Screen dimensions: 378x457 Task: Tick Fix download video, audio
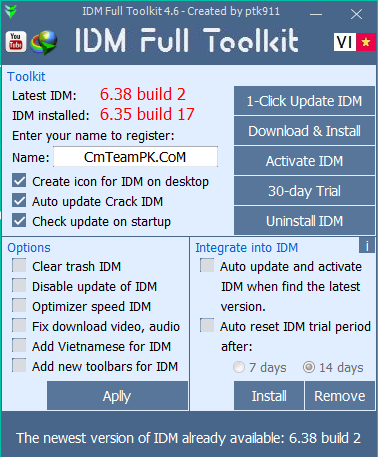(x=19, y=326)
